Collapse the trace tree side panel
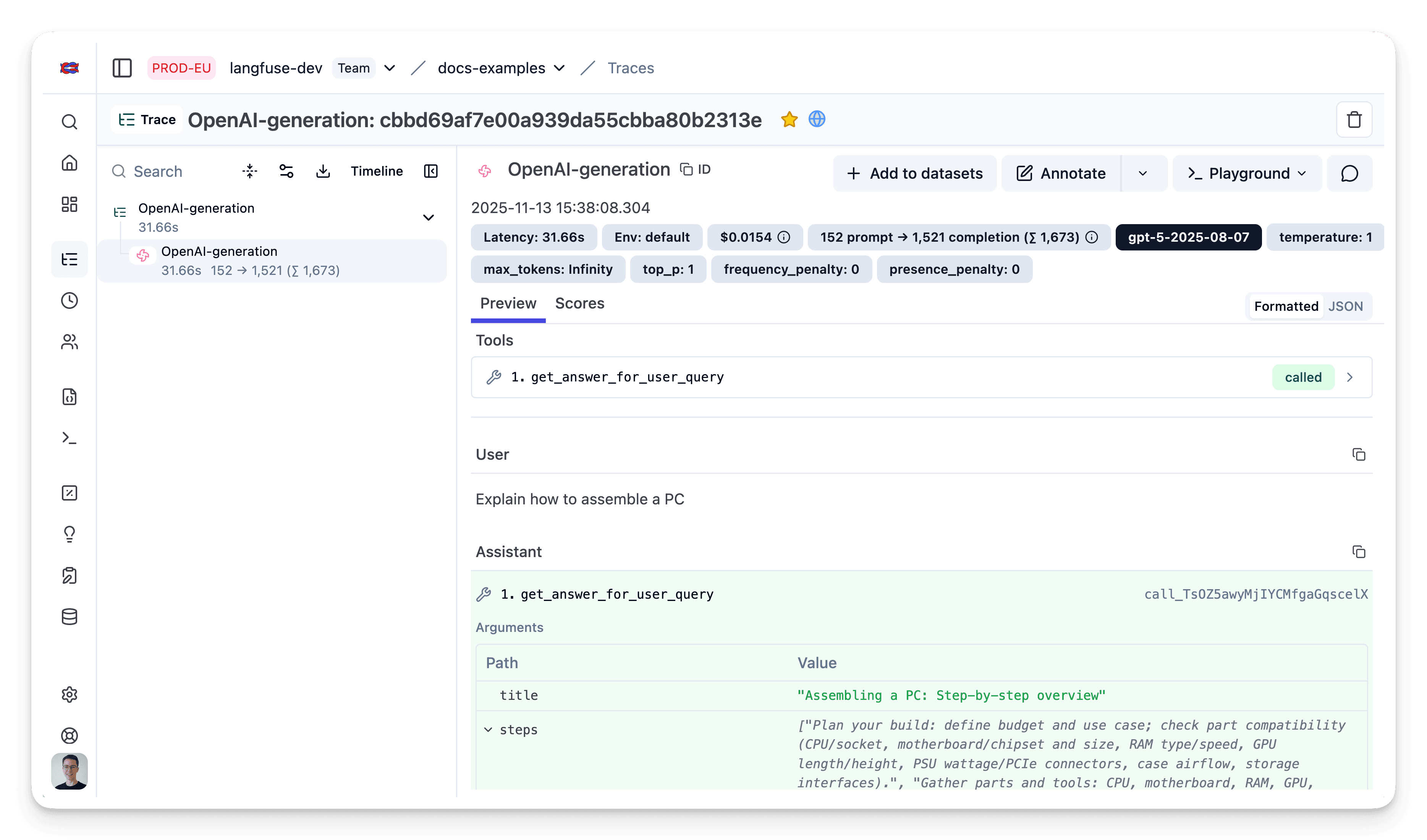The width and height of the screenshot is (1427, 840). point(431,171)
